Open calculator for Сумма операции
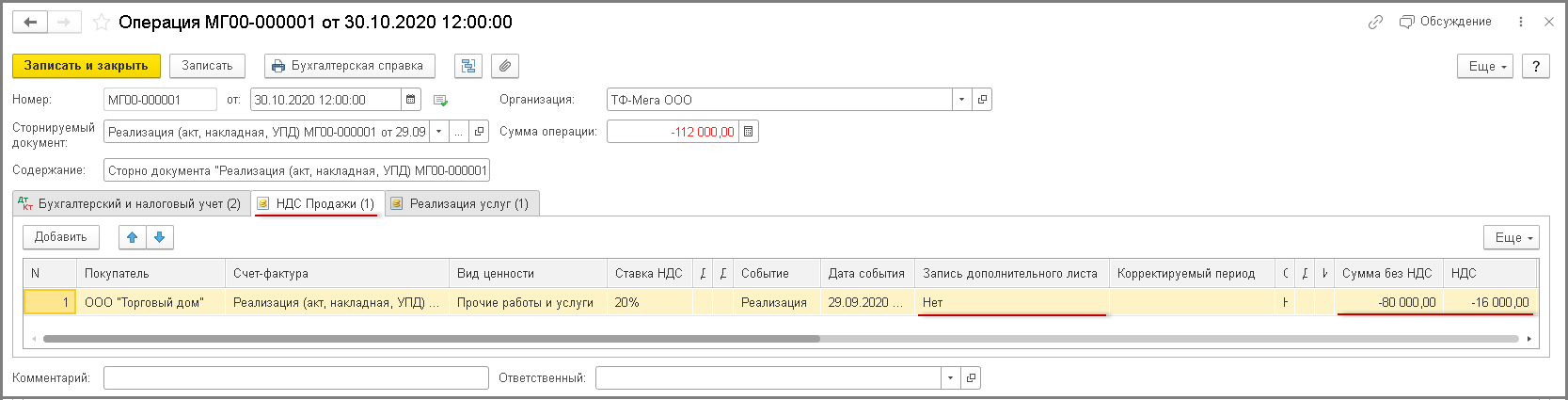Viewport: 1568px width, 400px height. 749,132
